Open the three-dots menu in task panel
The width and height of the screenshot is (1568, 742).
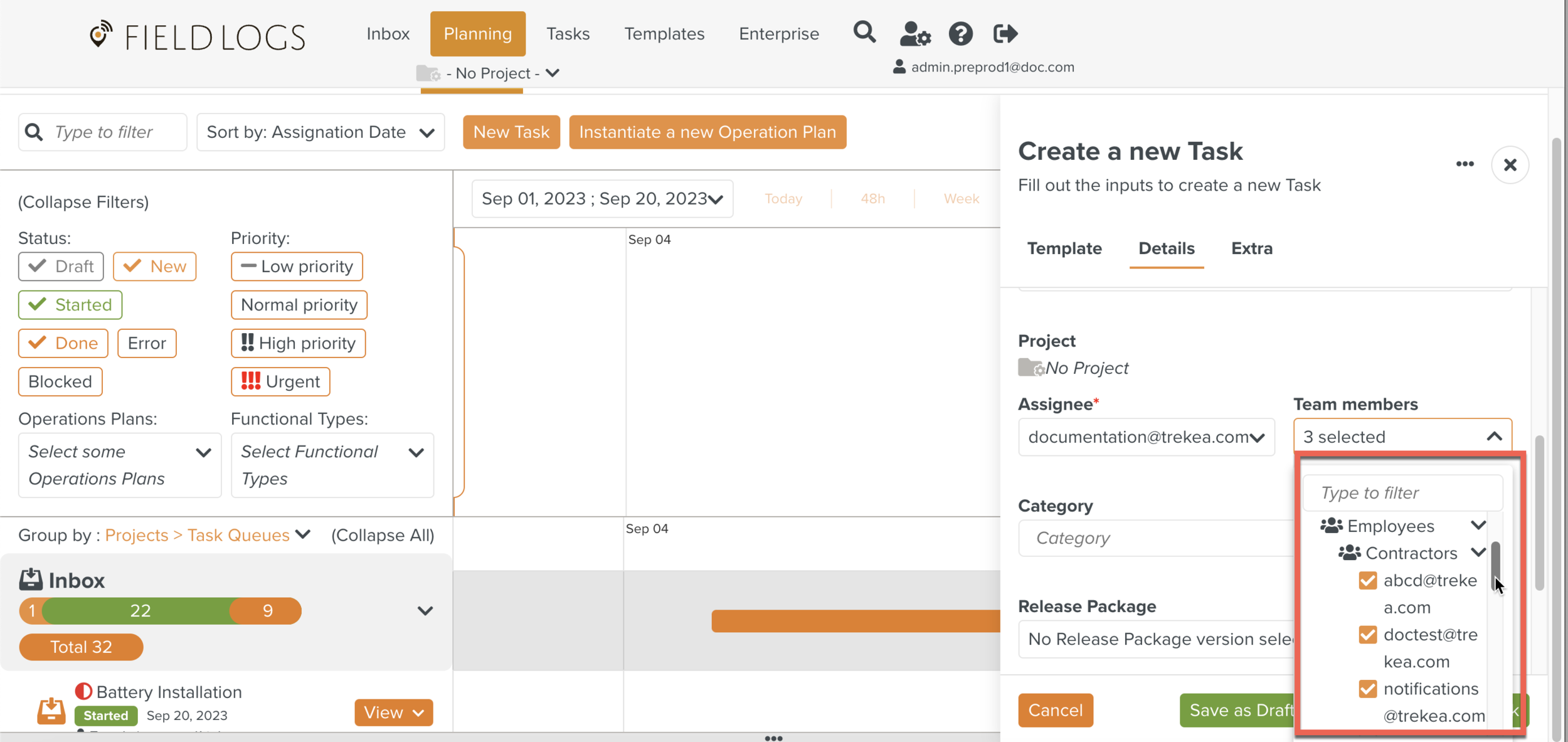(x=1465, y=164)
